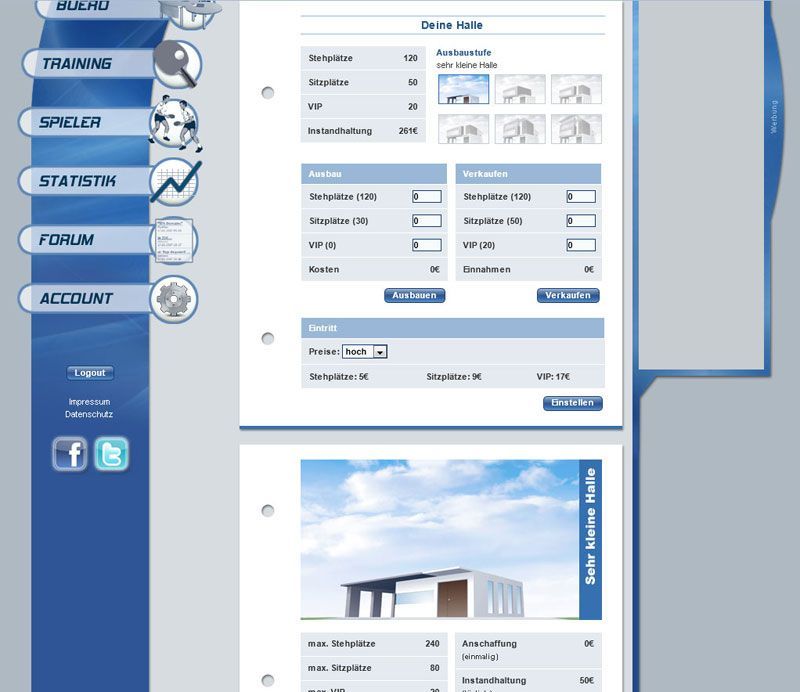Open the Account gear icon

pyautogui.click(x=174, y=299)
